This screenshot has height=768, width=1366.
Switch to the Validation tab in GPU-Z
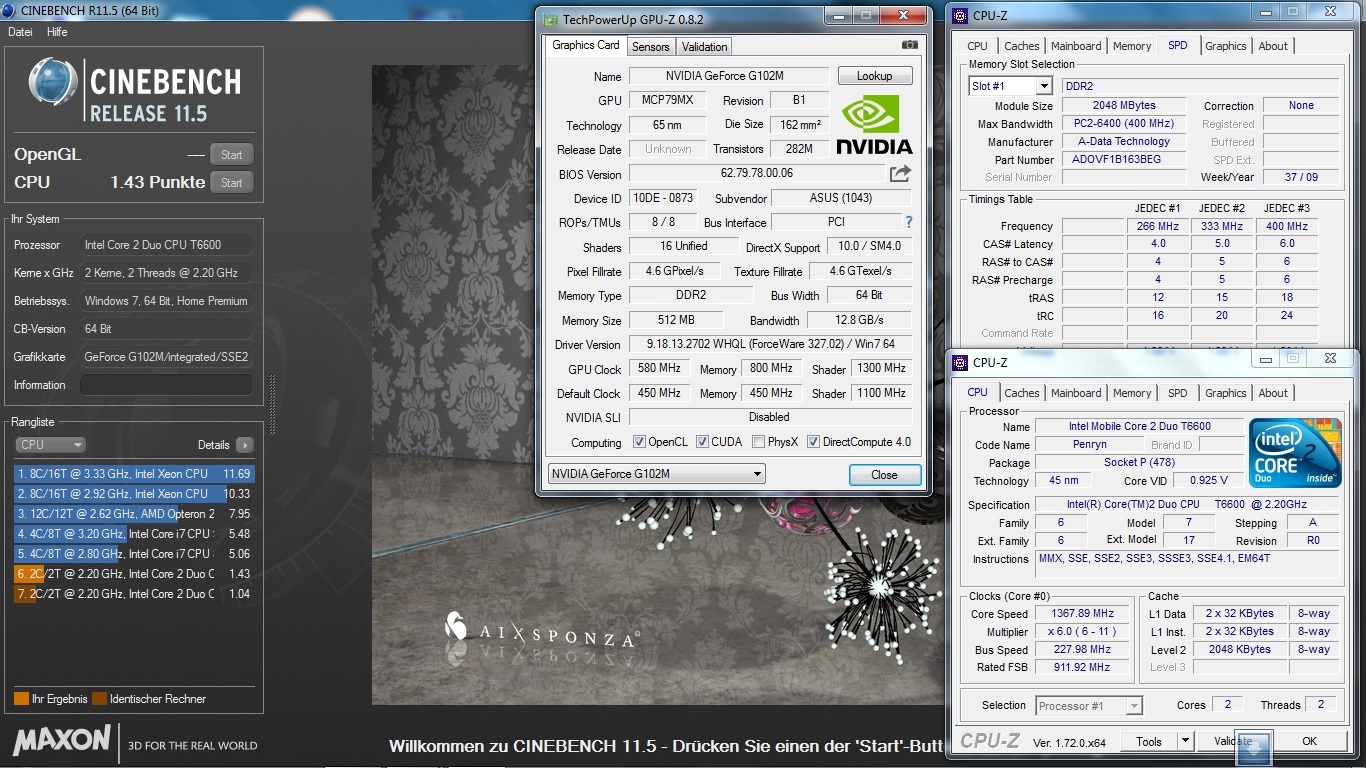(x=704, y=46)
